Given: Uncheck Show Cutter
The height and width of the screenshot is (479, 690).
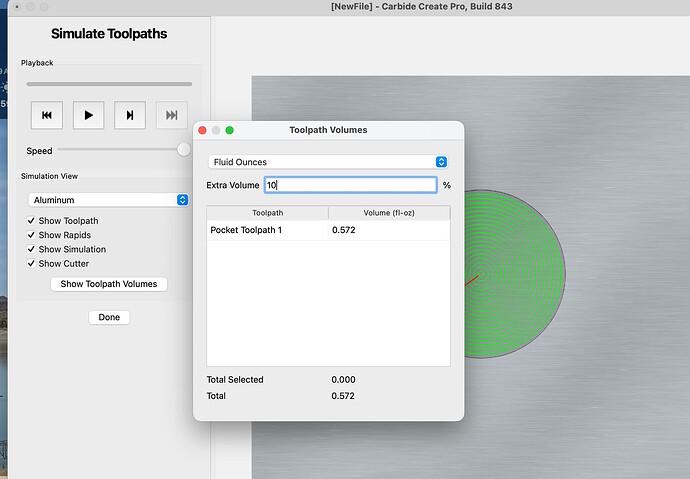Looking at the screenshot, I should coord(31,263).
